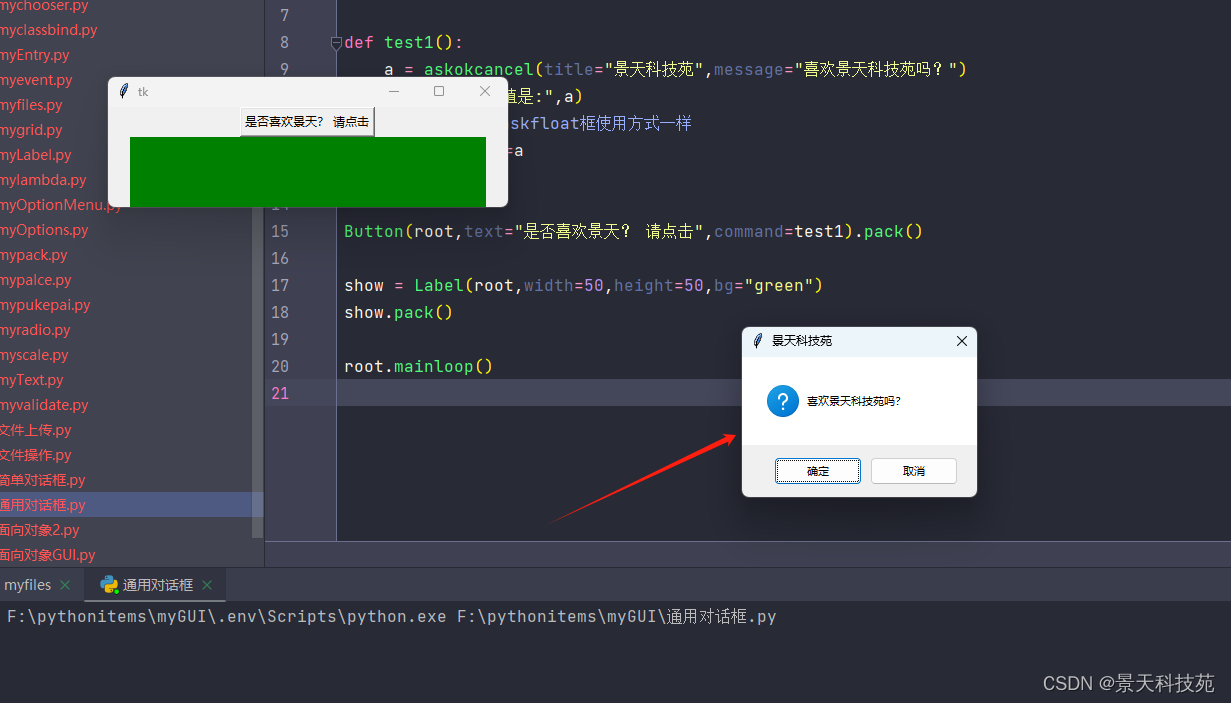
Task: Select myvalidate.py in the file list
Action: (44, 405)
